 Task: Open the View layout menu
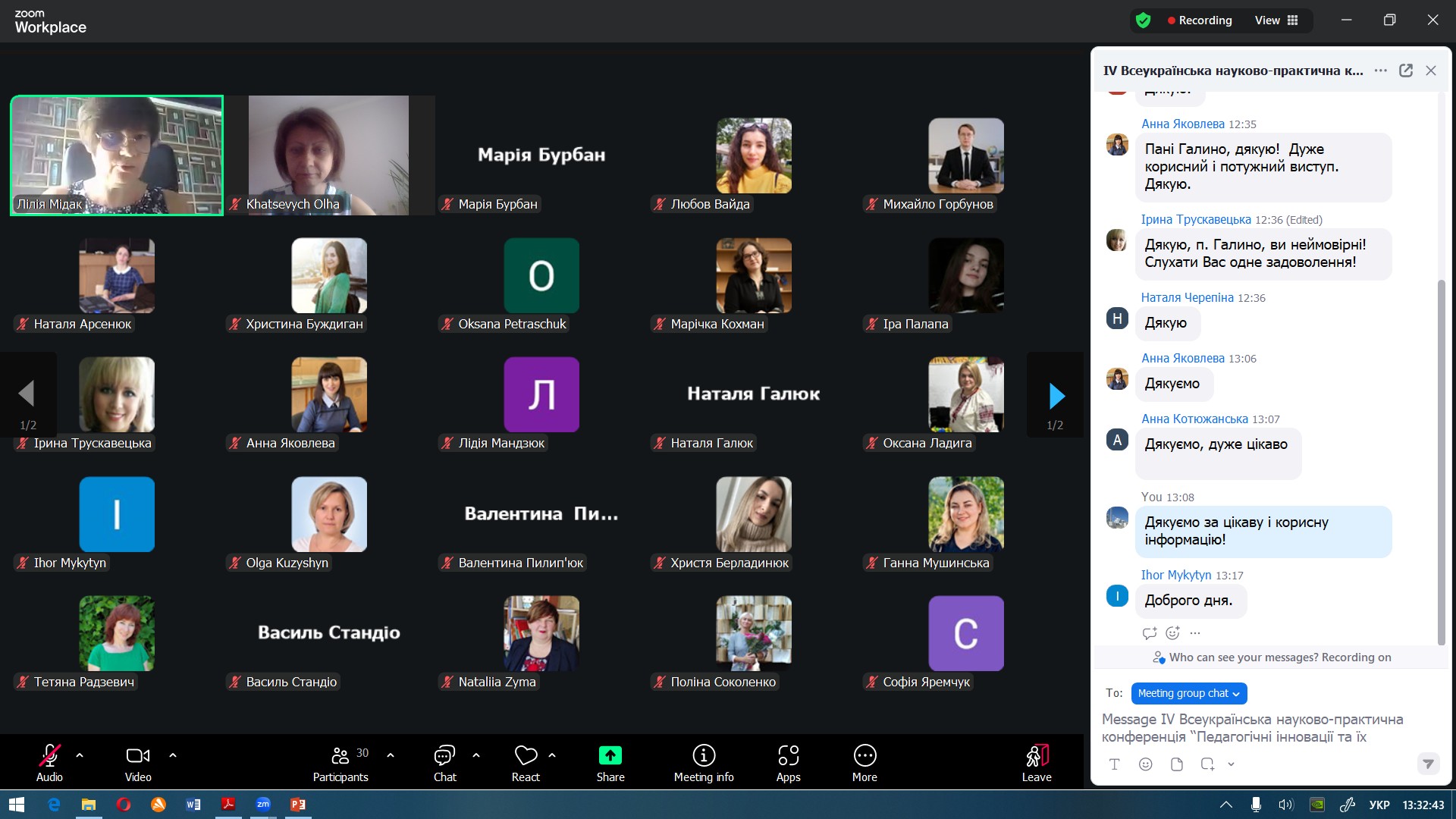click(x=1276, y=20)
